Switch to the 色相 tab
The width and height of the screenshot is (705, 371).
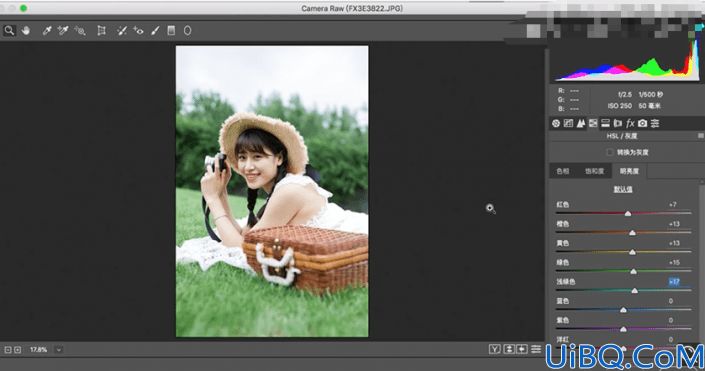click(x=562, y=171)
